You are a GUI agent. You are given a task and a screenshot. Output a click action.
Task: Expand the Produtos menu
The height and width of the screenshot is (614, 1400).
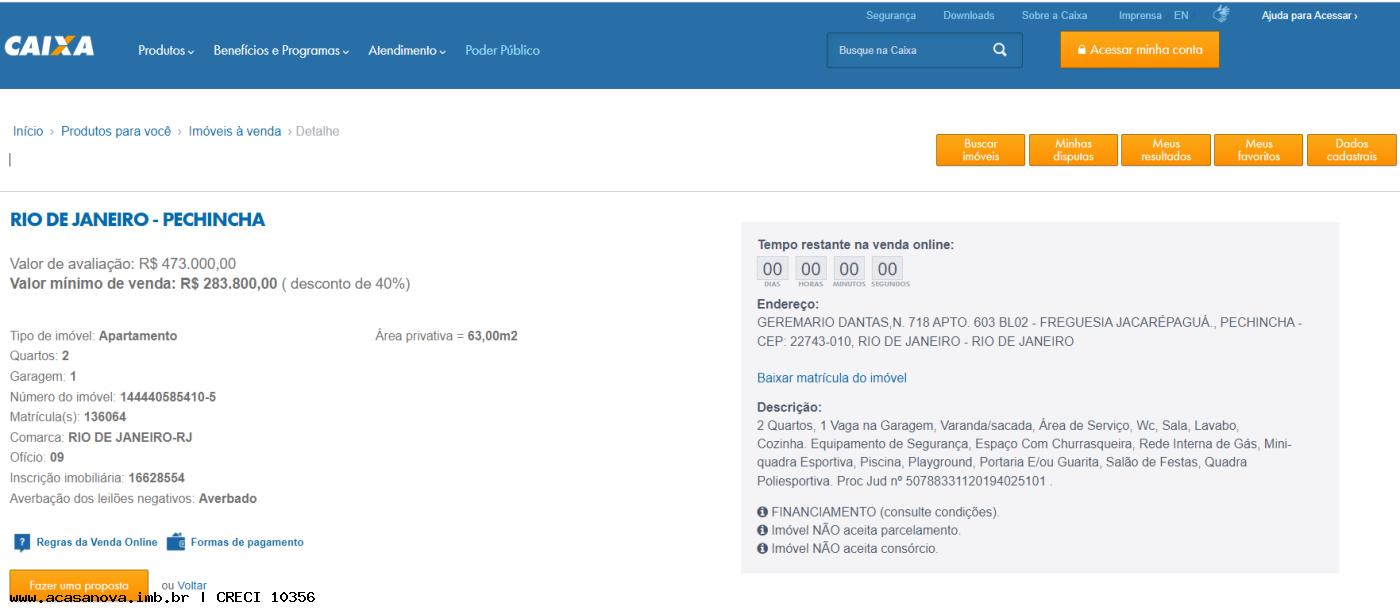pos(166,51)
